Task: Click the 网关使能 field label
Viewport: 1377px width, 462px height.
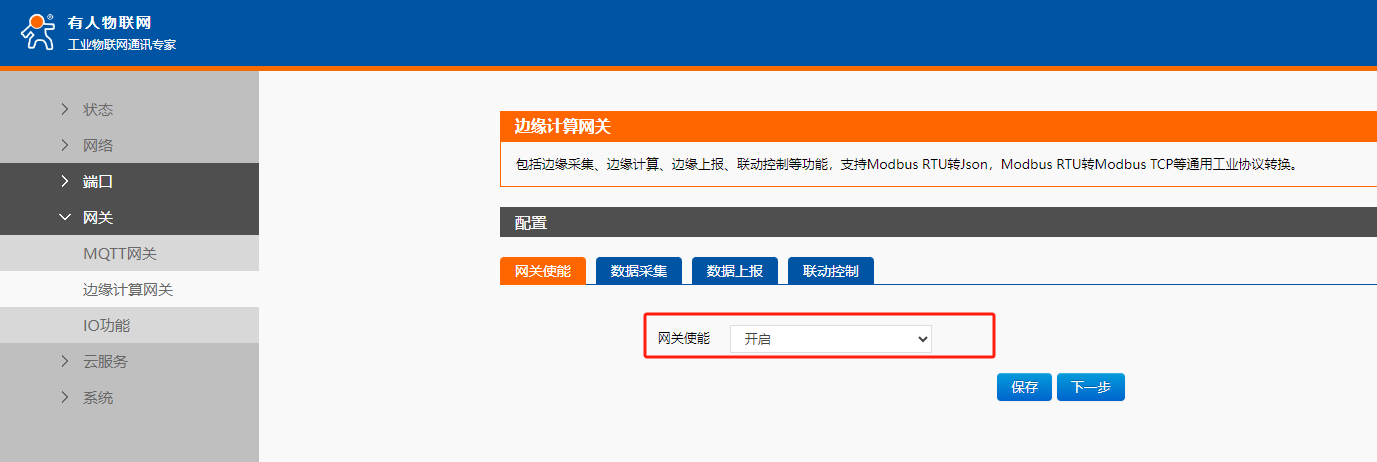Action: pos(683,339)
